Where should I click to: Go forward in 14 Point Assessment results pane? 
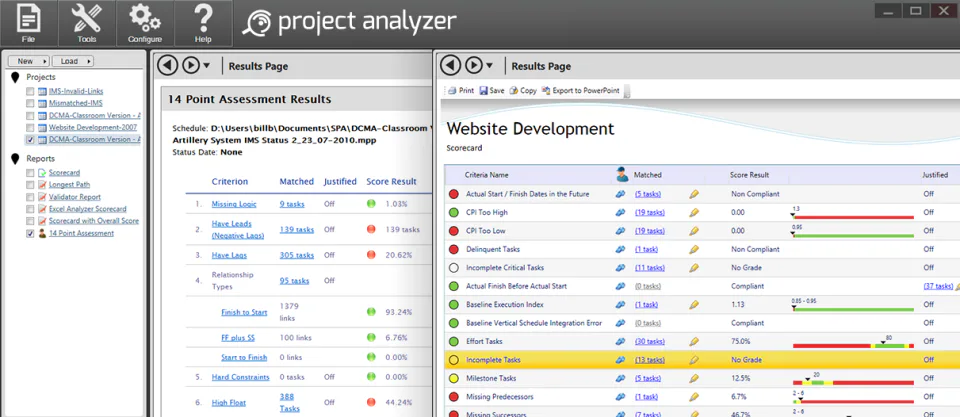[x=190, y=65]
